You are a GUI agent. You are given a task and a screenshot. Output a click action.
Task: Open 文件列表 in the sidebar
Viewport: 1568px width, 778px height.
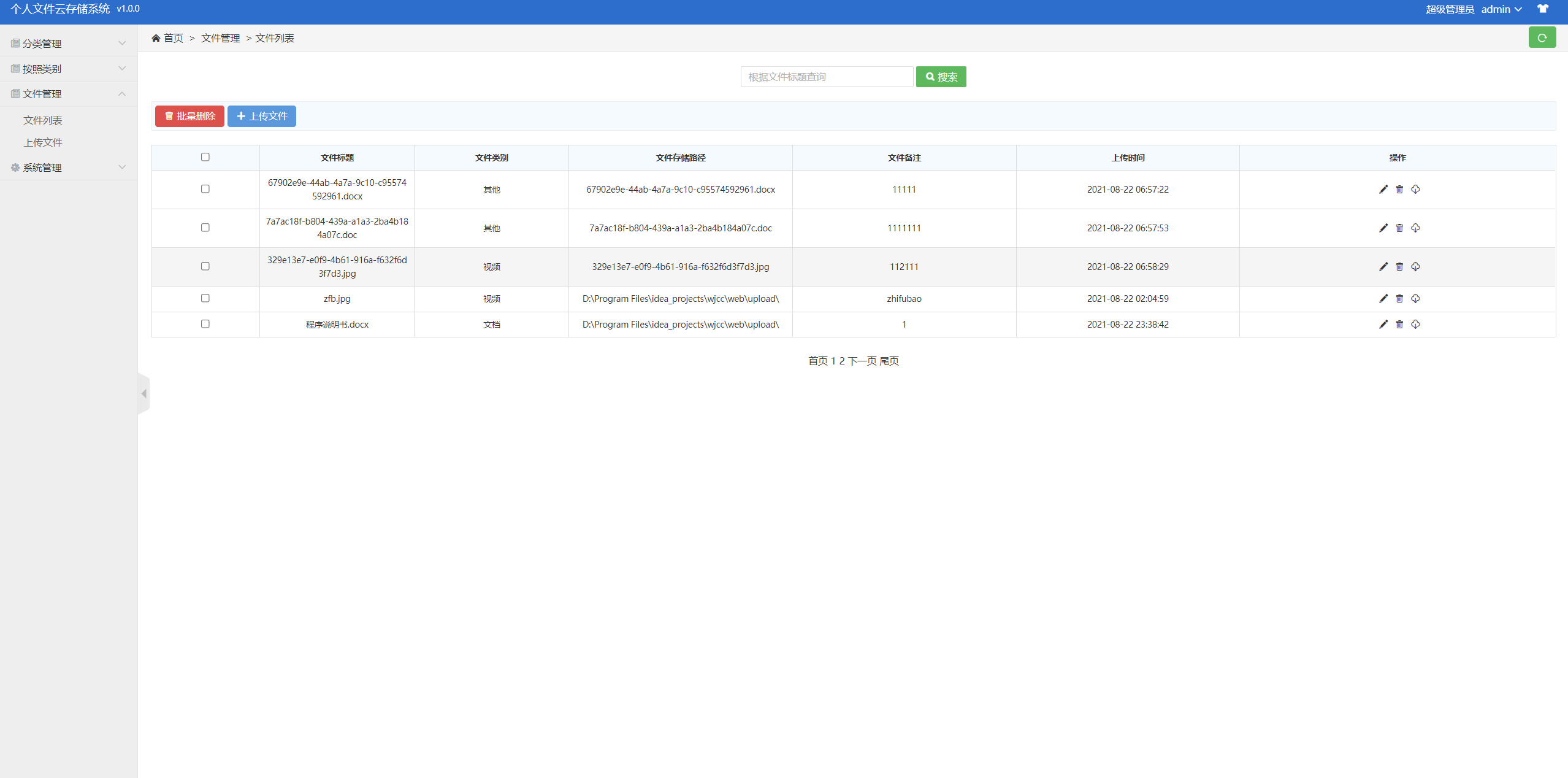point(43,120)
